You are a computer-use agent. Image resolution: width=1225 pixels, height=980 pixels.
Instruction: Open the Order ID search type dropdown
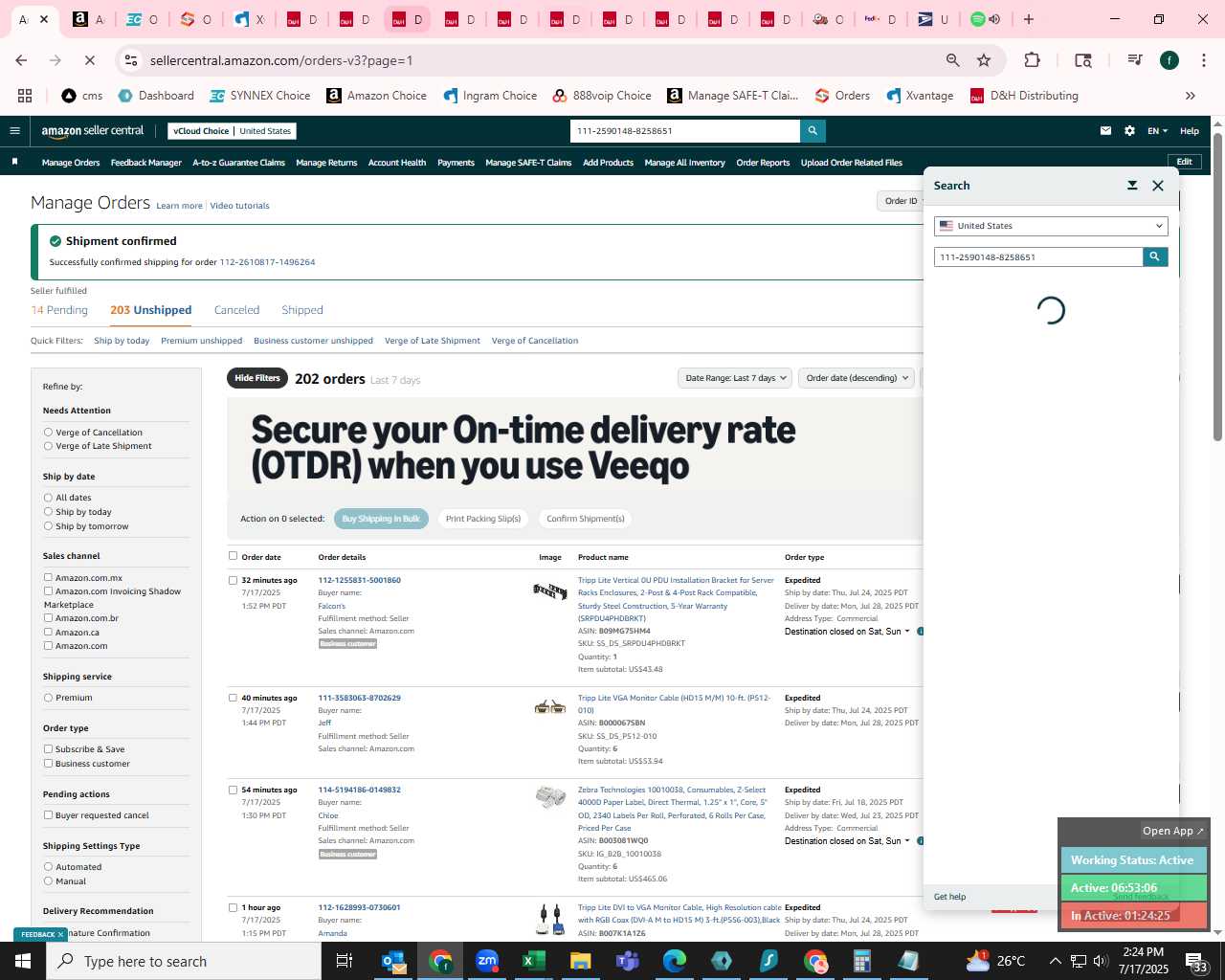[x=901, y=201]
